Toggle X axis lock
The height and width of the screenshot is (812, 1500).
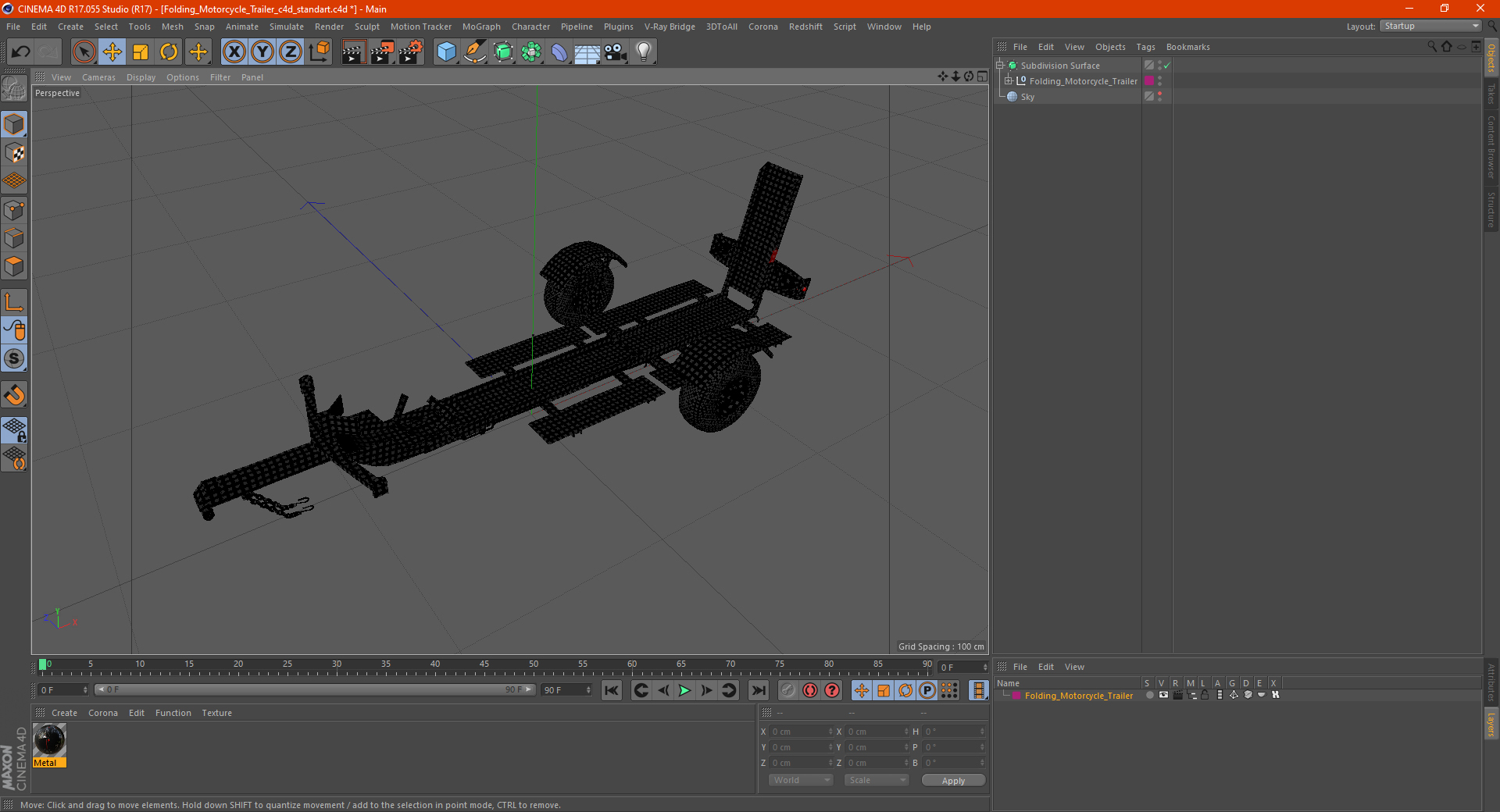234,52
